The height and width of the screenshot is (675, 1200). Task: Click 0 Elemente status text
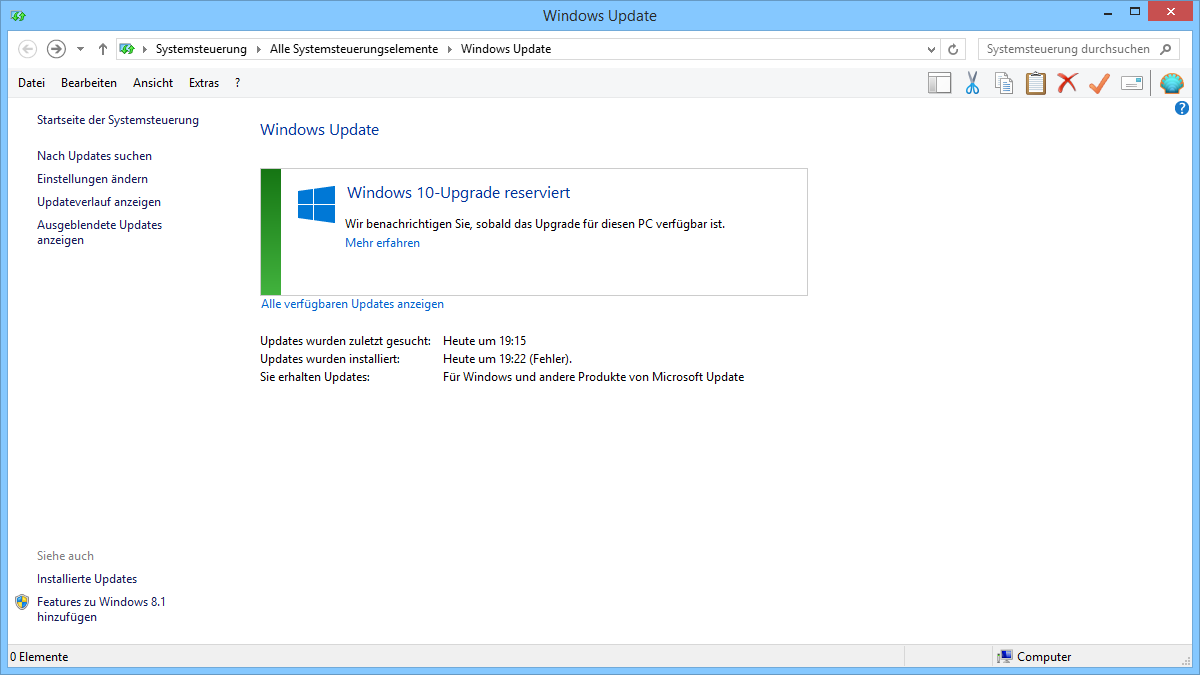pyautogui.click(x=39, y=657)
